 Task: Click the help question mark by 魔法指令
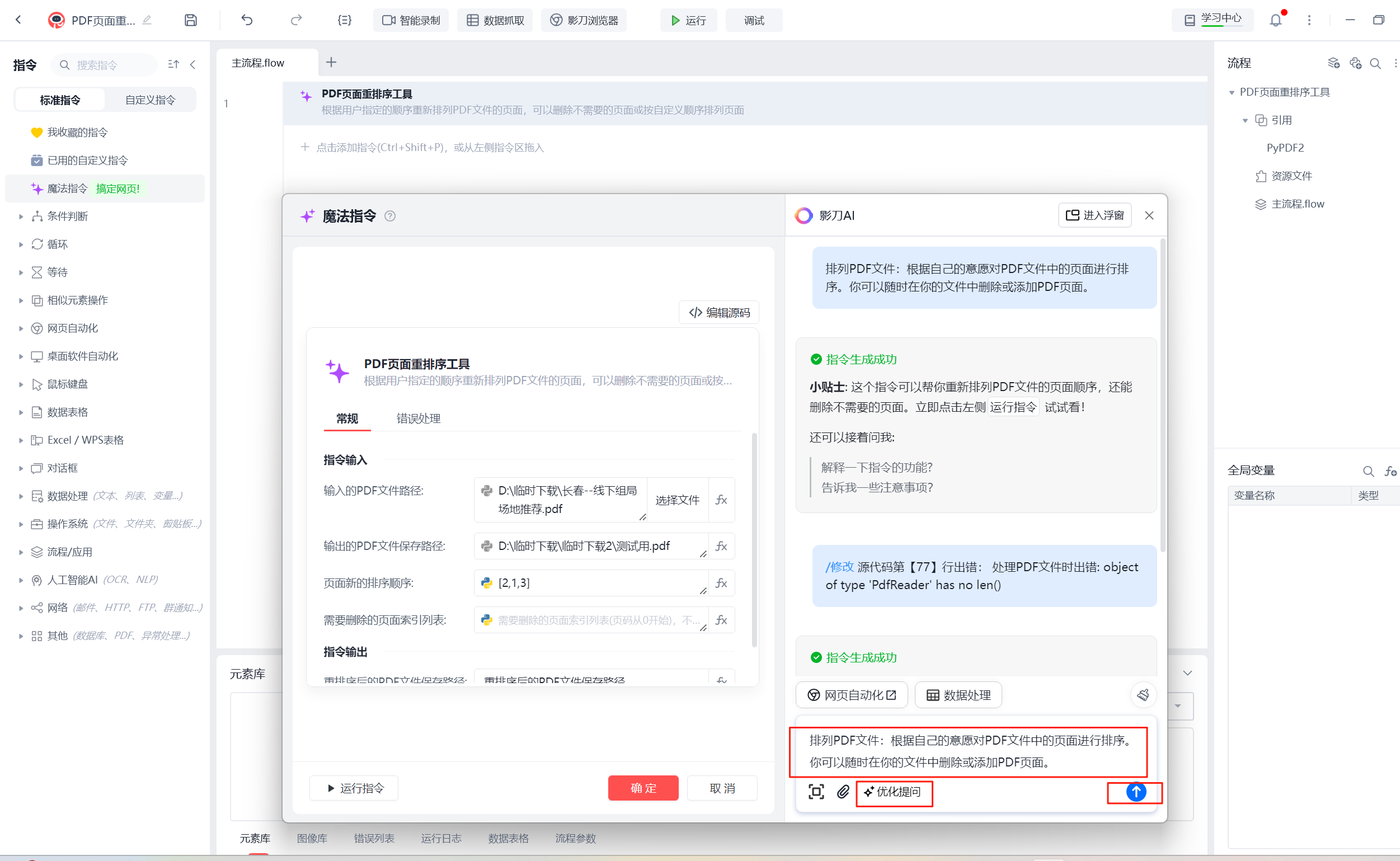point(390,216)
